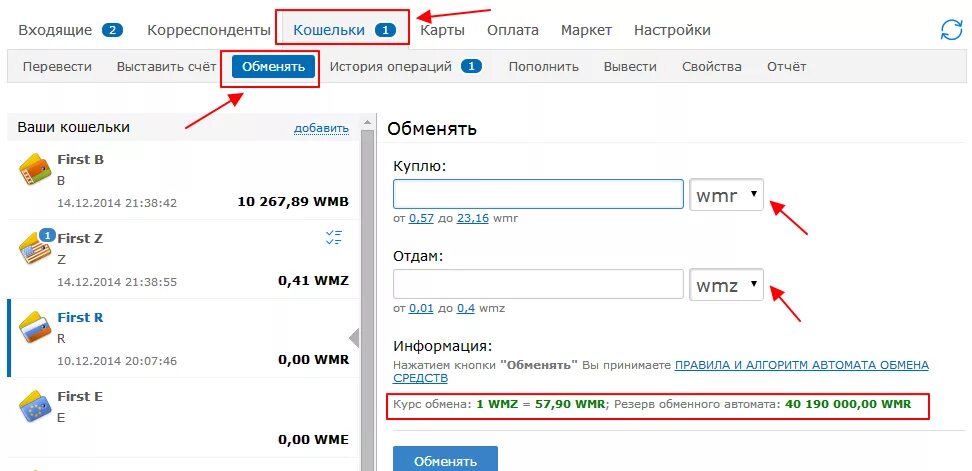Click the First B wallet icon

coord(35,170)
